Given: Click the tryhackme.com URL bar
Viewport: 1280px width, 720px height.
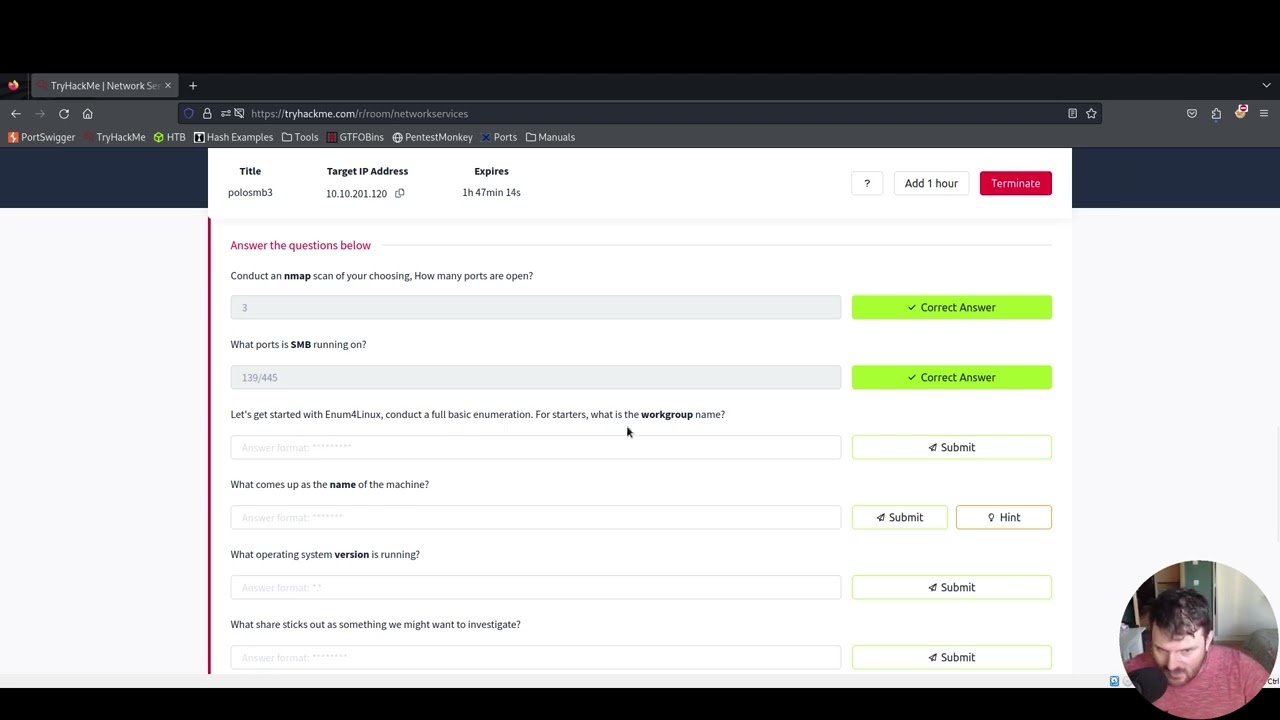Looking at the screenshot, I should point(640,114).
